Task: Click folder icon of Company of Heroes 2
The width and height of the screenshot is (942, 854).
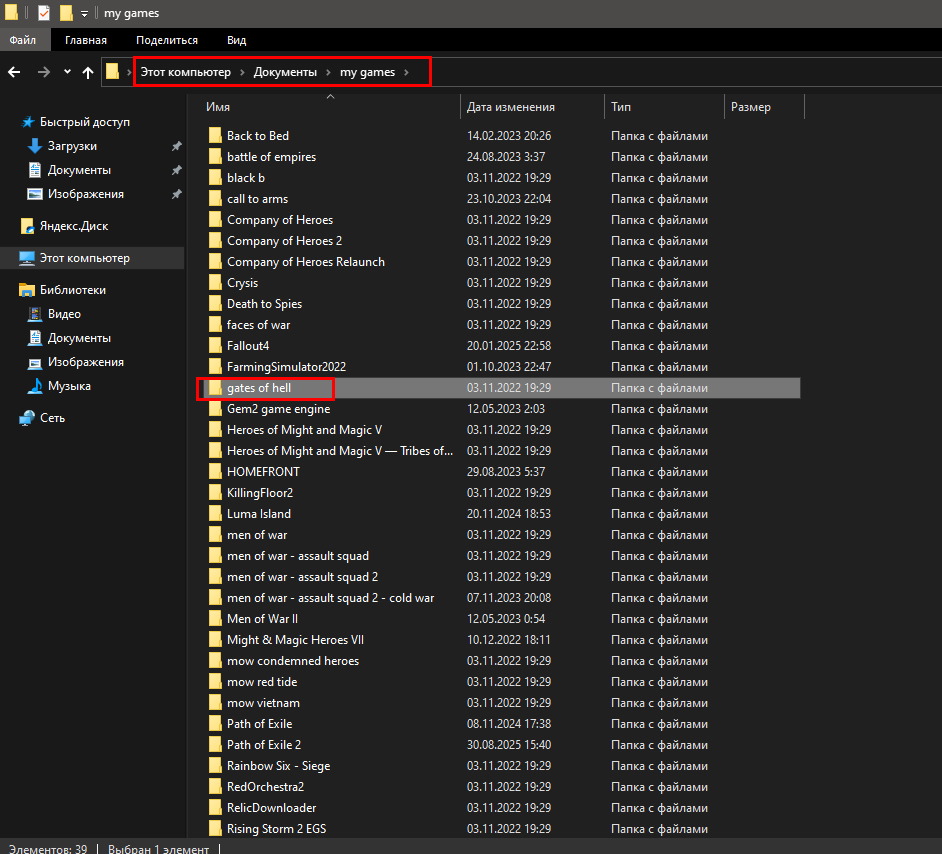Action: click(x=215, y=240)
